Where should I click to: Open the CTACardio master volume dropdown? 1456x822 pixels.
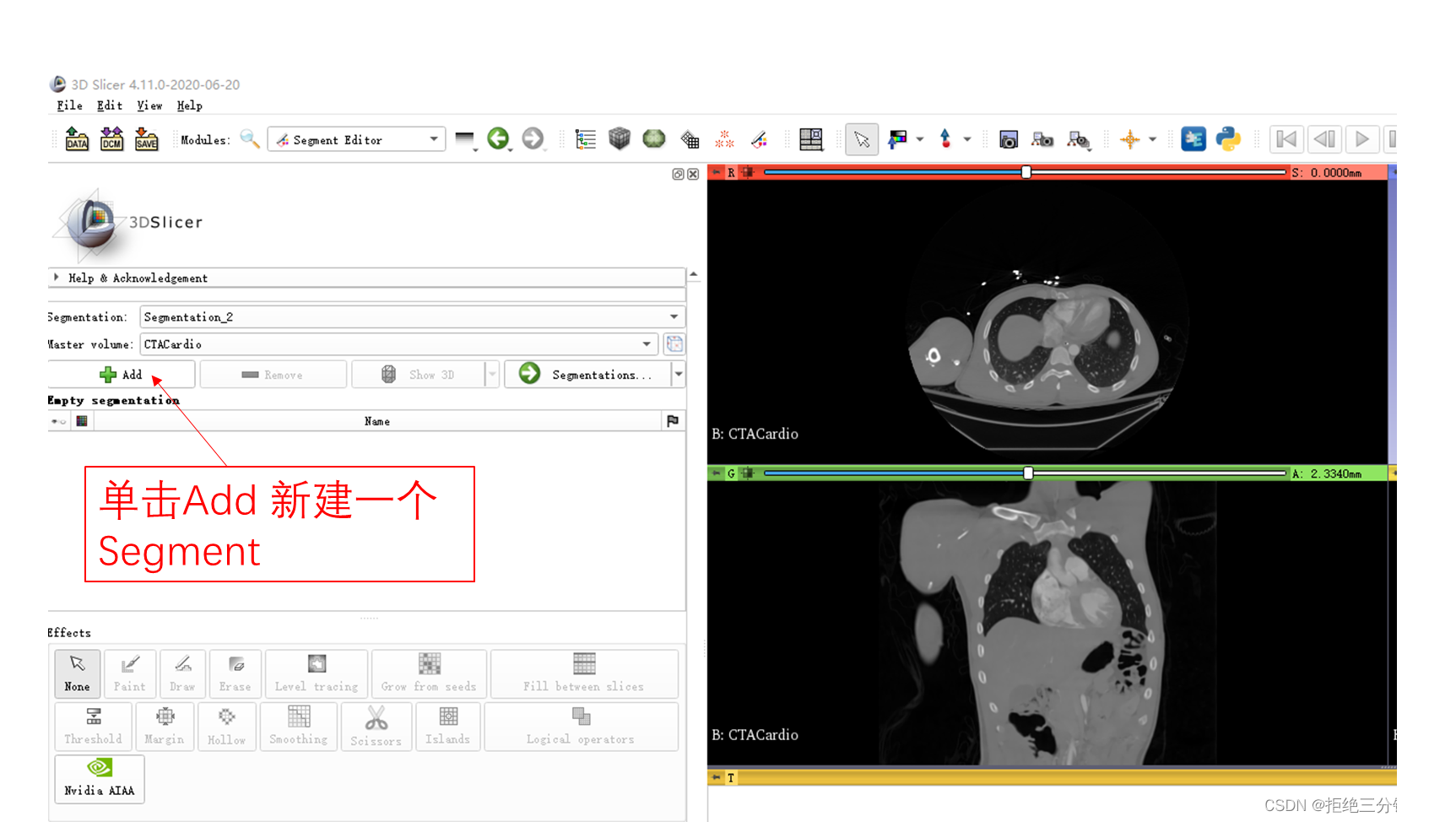click(398, 343)
